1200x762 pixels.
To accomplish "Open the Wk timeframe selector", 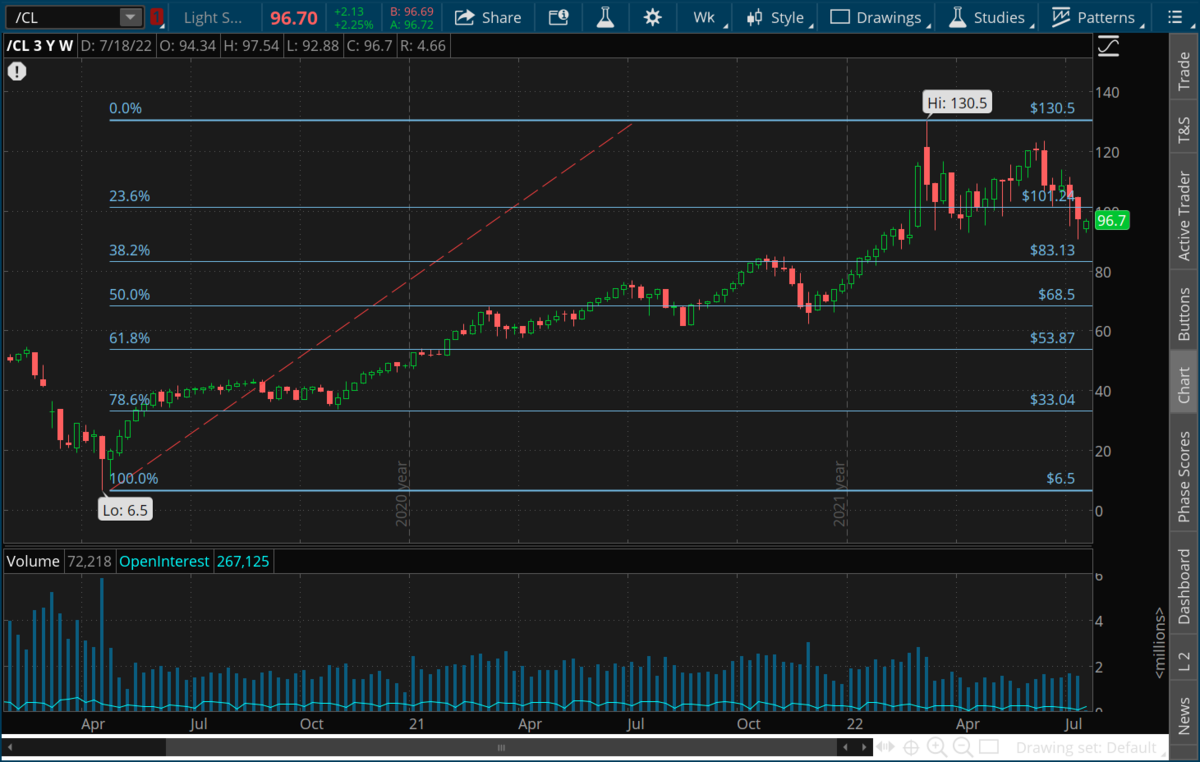I will (704, 17).
